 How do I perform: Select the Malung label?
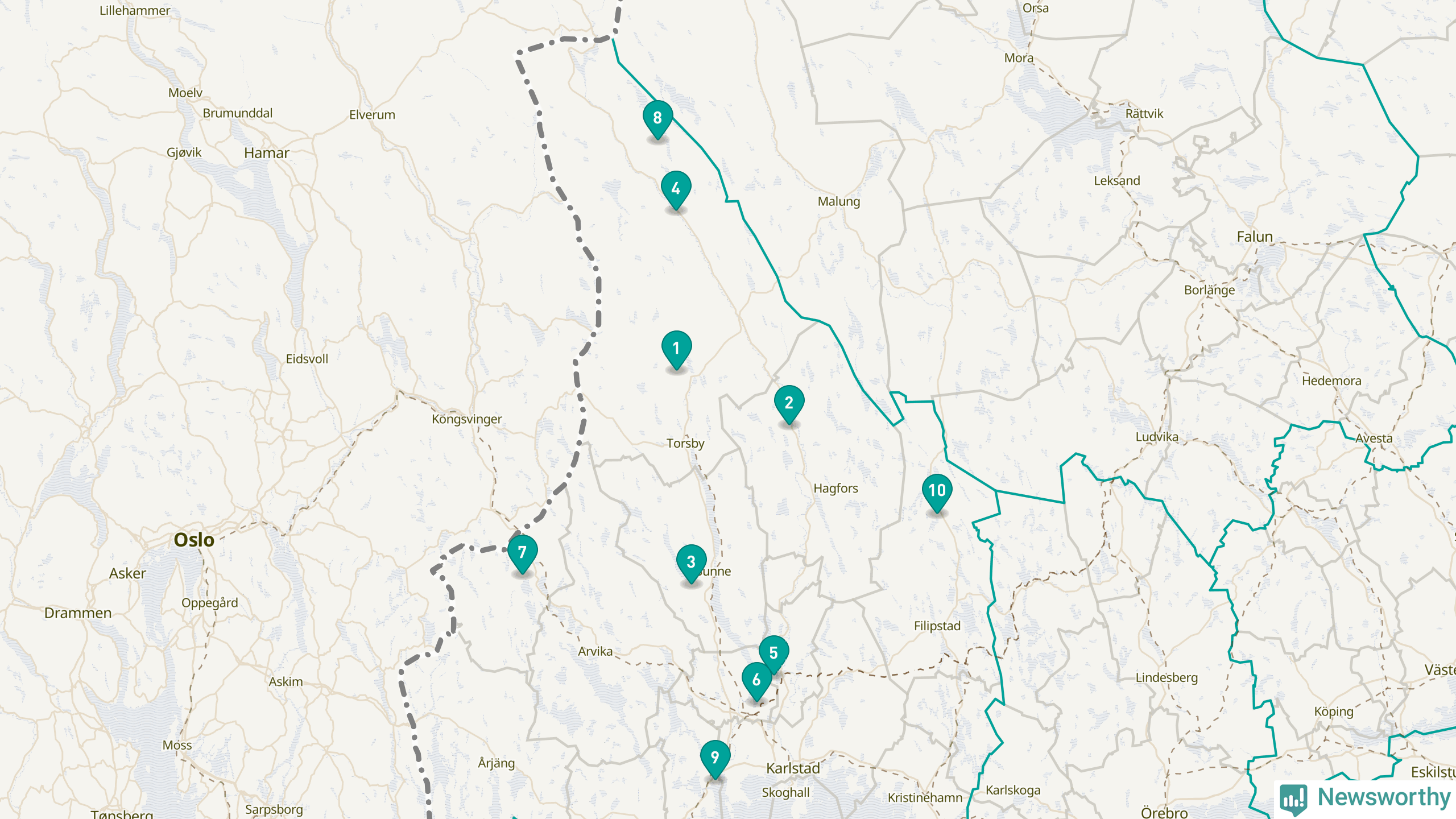coord(839,201)
